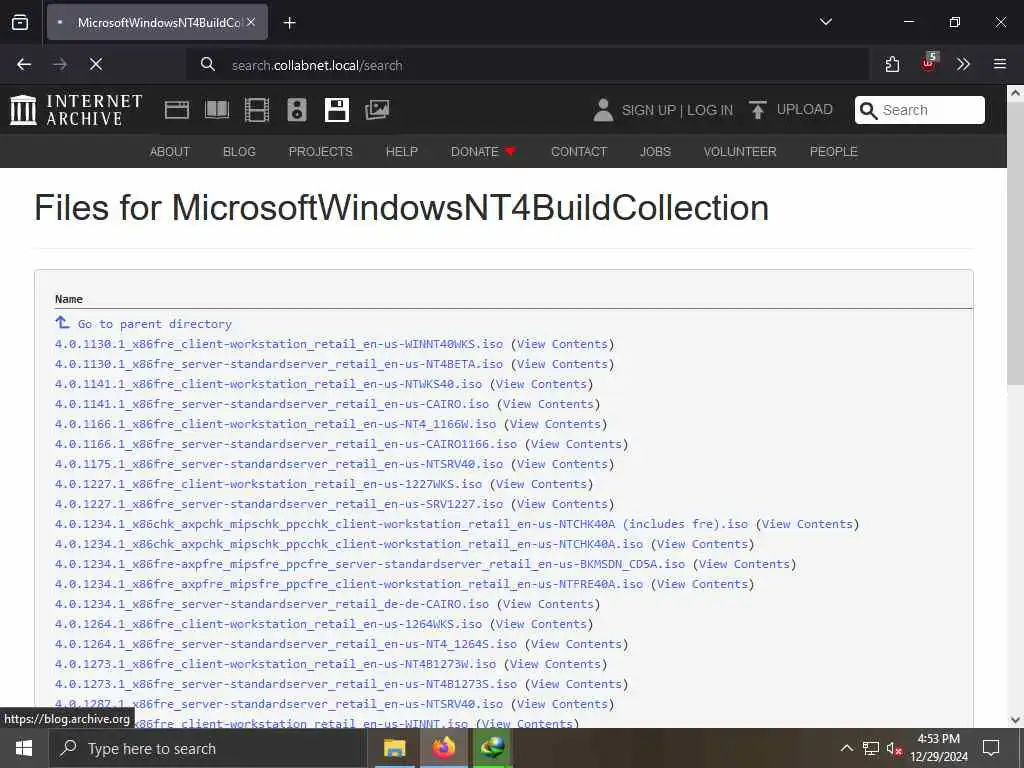The width and height of the screenshot is (1024, 768).
Task: Click the Go to parent directory link
Action: point(155,324)
